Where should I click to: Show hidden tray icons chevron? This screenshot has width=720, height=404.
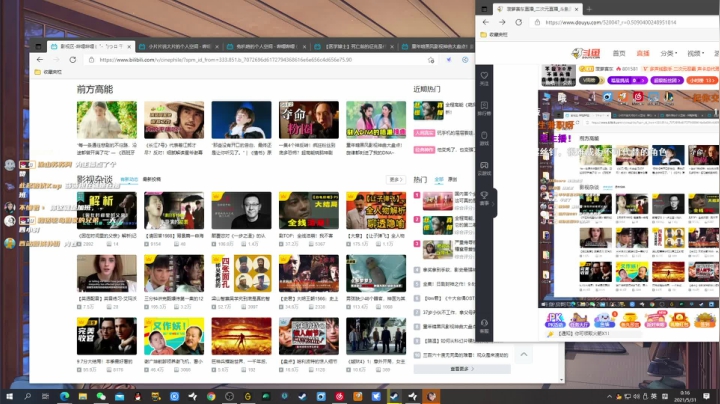609,396
